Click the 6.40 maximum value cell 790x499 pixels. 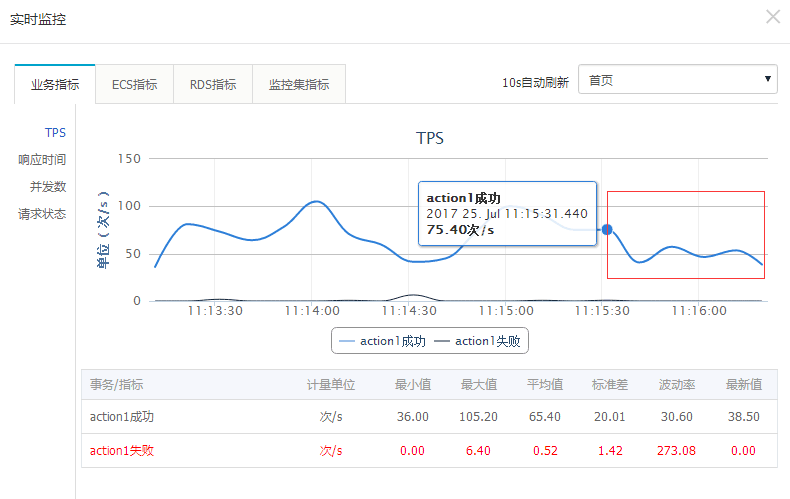click(478, 451)
